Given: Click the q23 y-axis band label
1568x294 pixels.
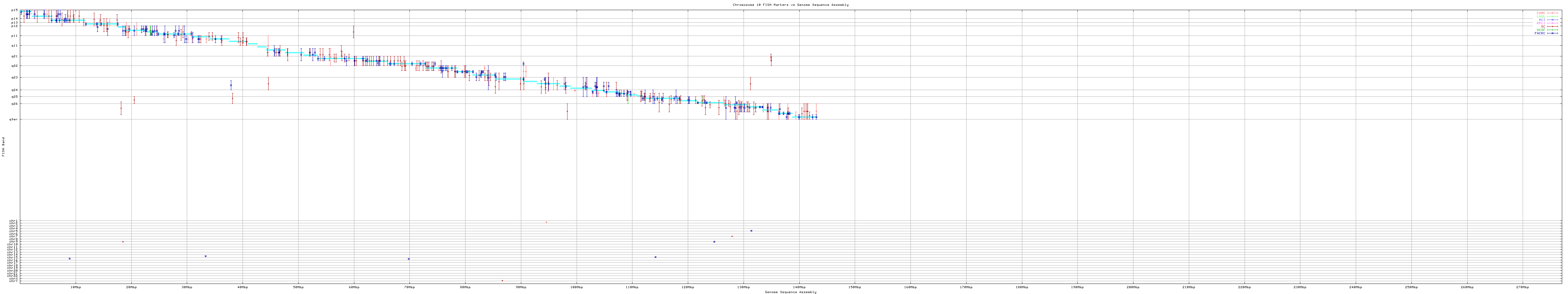Looking at the screenshot, I should (x=14, y=77).
